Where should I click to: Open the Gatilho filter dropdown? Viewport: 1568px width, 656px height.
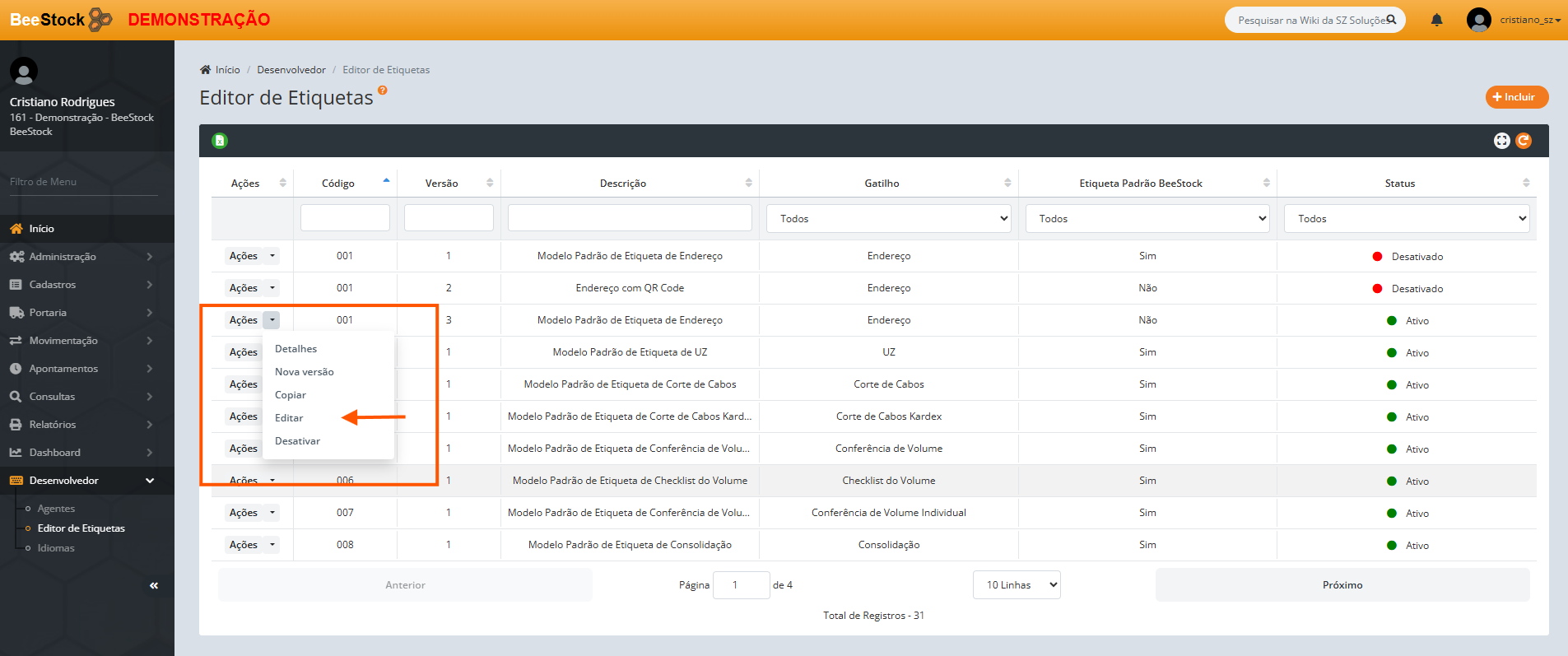(888, 219)
